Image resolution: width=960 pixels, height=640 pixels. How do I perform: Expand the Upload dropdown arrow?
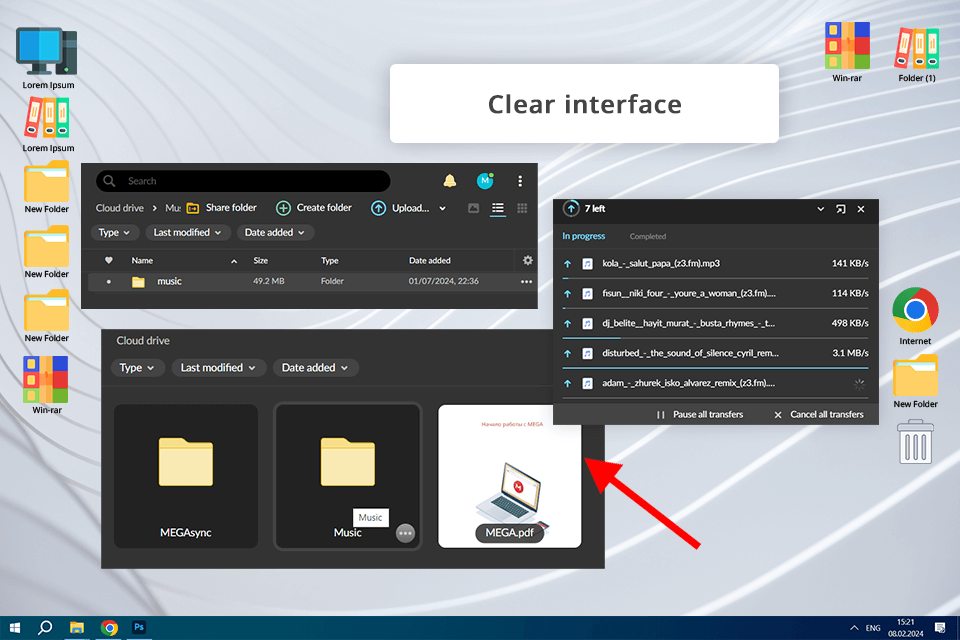(x=443, y=208)
